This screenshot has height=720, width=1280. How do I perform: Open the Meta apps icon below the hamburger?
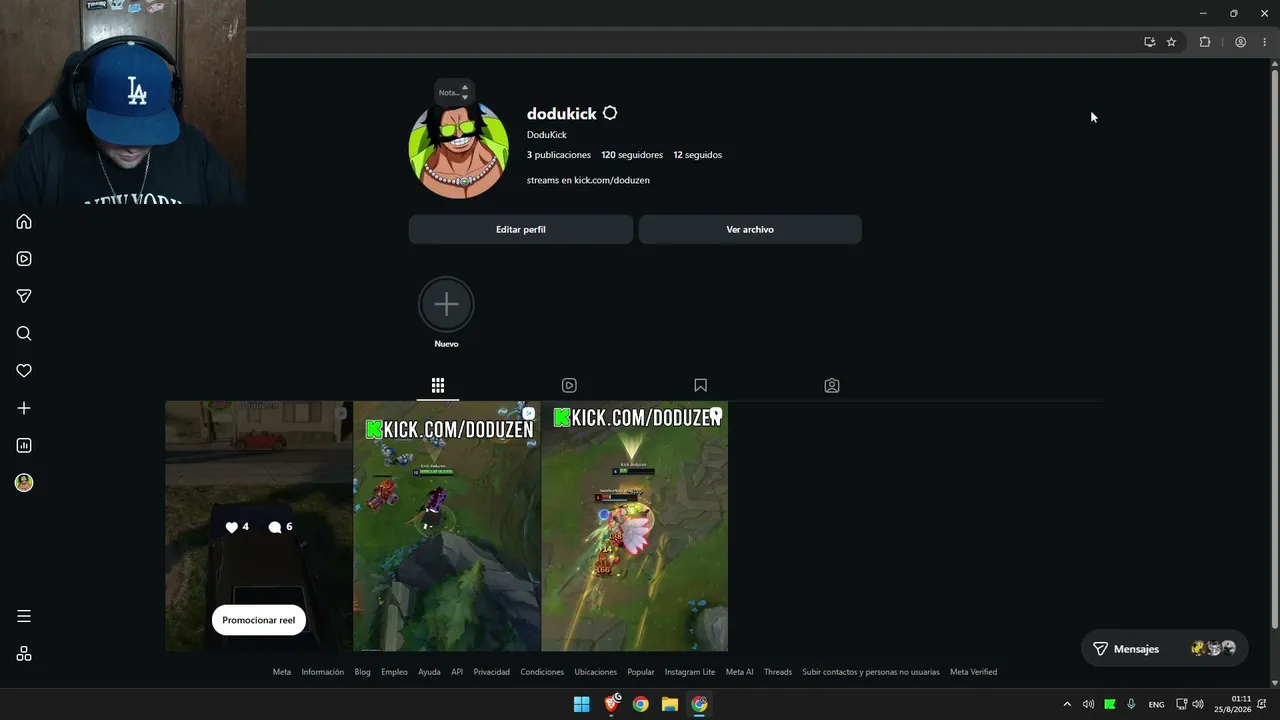tap(24, 654)
